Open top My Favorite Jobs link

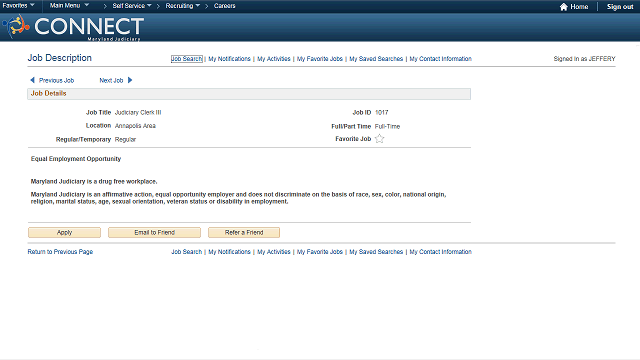coord(320,59)
